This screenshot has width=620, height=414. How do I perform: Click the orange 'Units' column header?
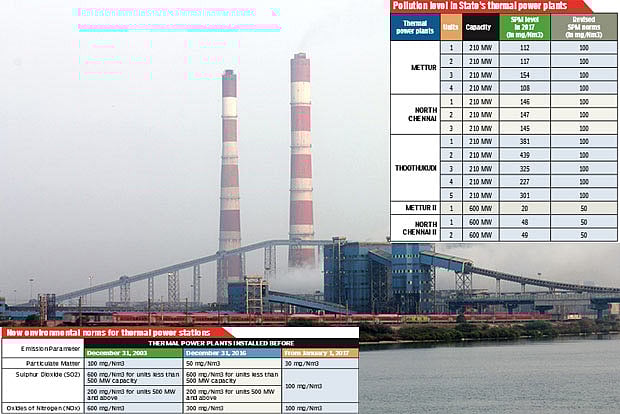pyautogui.click(x=450, y=27)
